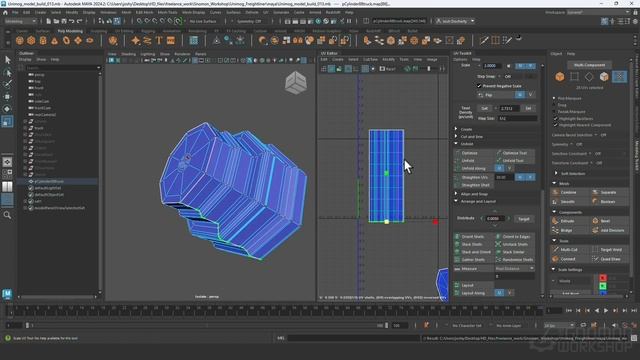Toggle Highlight Nearest Component checkbox
The height and width of the screenshot is (360, 640).
pyautogui.click(x=556, y=125)
